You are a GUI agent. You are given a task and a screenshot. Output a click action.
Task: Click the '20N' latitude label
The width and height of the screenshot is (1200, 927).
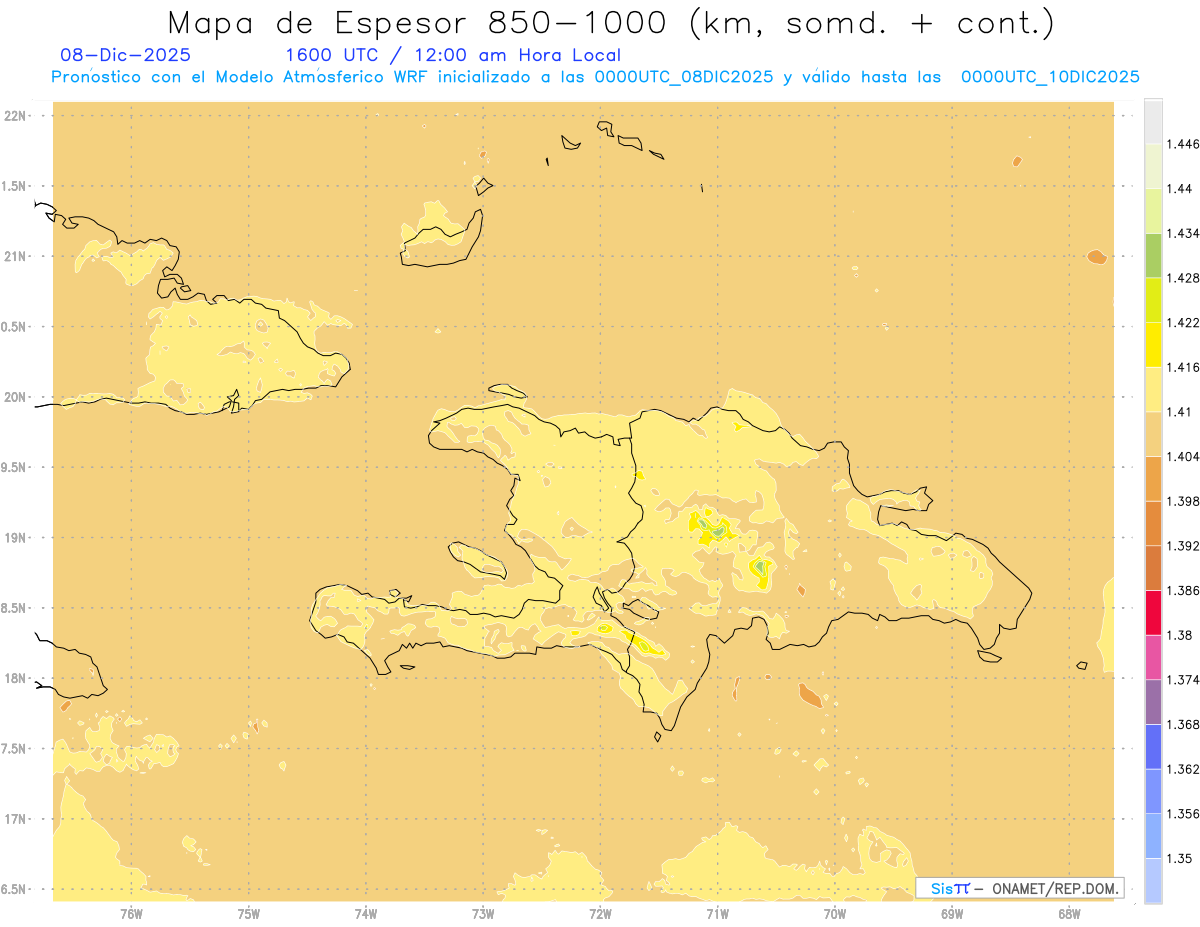tap(14, 397)
